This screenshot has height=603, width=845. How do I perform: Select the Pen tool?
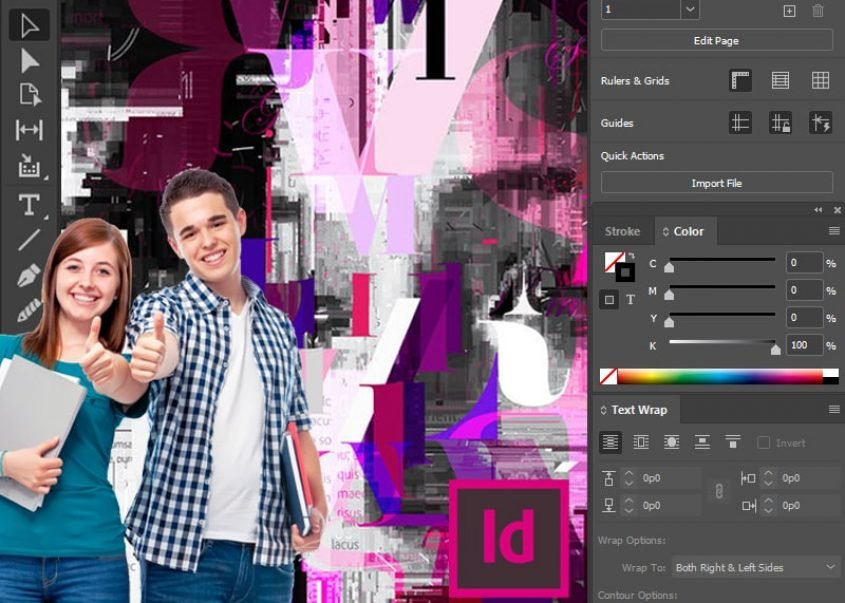29,275
